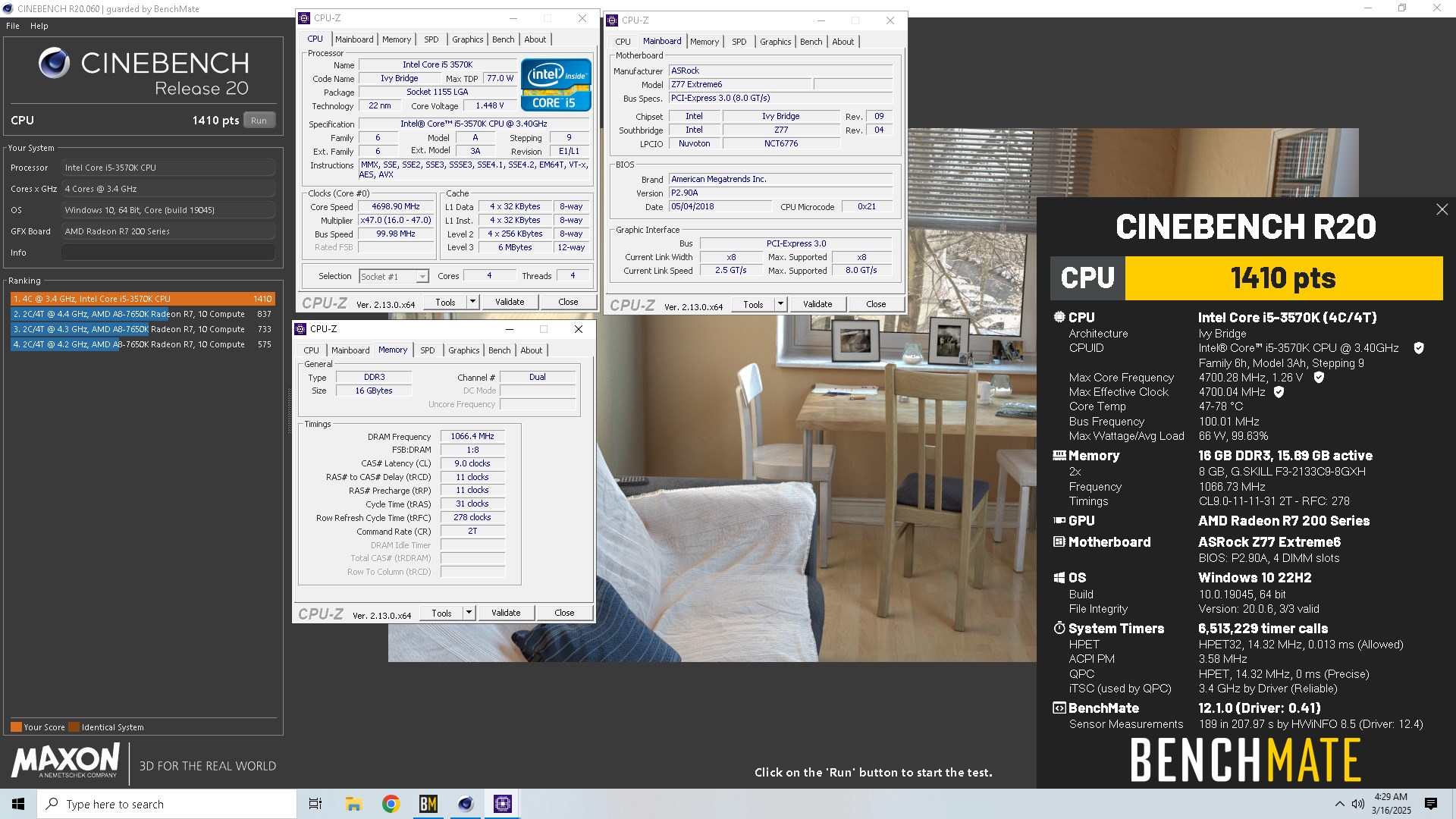
Task: Click the orange Your Score legend swatch
Action: coord(16,727)
